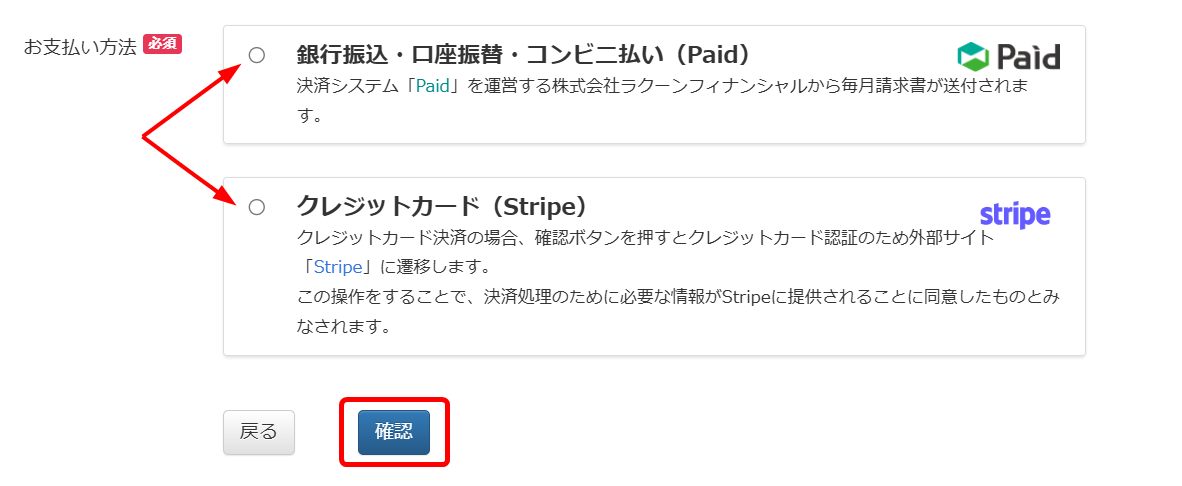Open the blue Stripe text link
The image size is (1182, 486).
click(338, 267)
